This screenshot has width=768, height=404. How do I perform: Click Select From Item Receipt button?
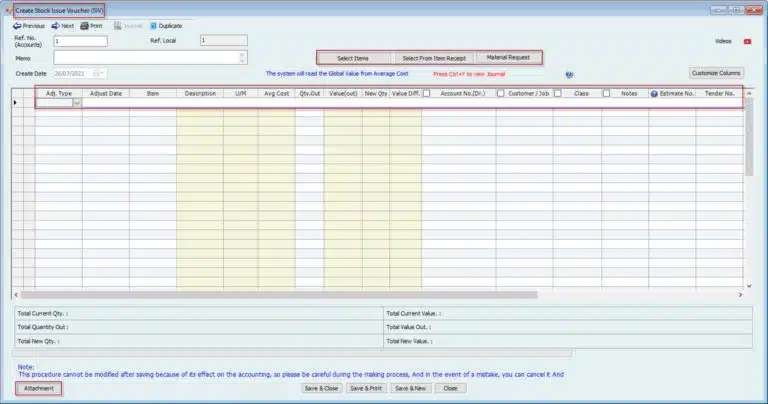(434, 58)
